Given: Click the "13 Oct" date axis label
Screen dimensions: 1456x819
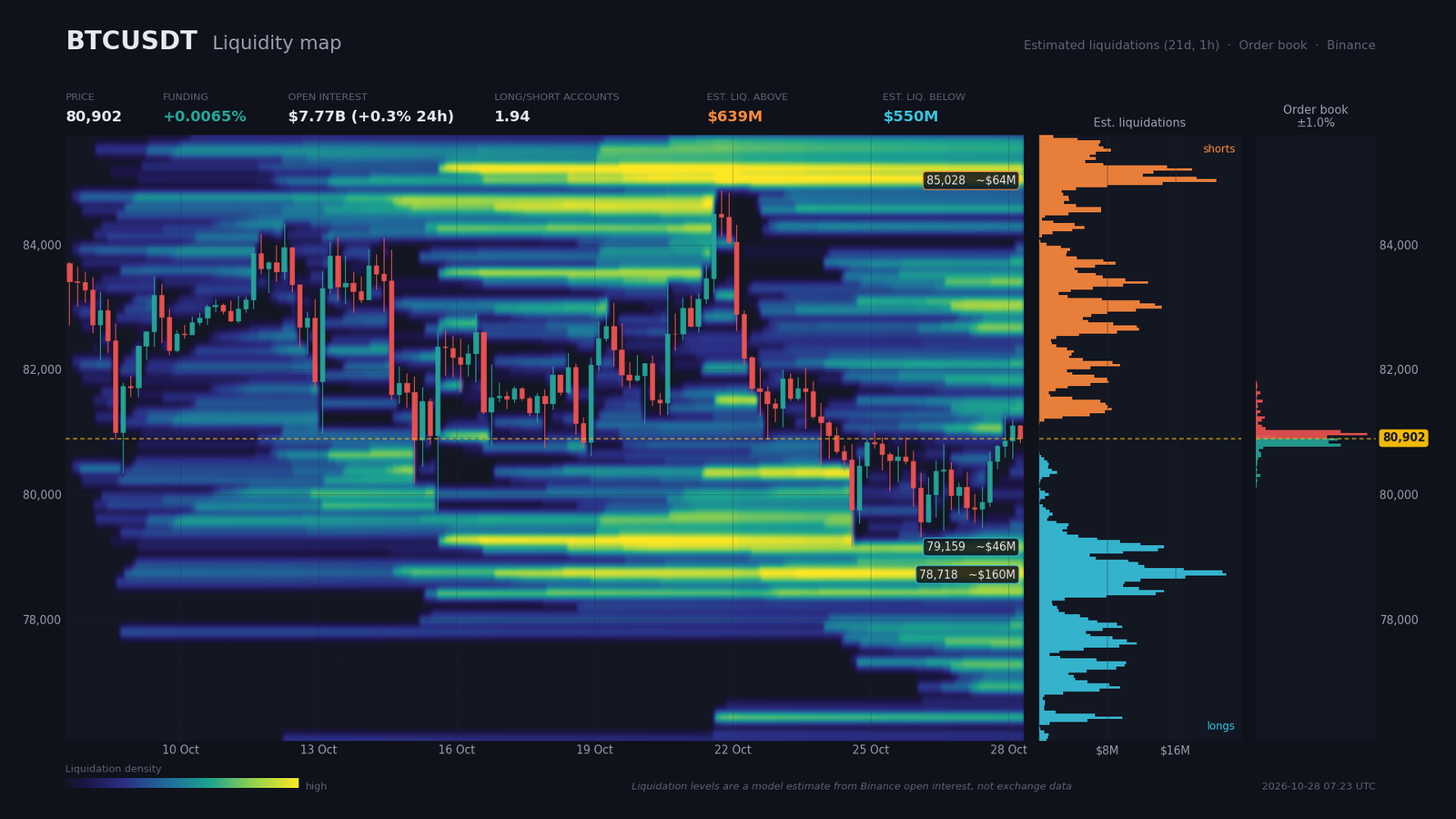Looking at the screenshot, I should click(318, 750).
